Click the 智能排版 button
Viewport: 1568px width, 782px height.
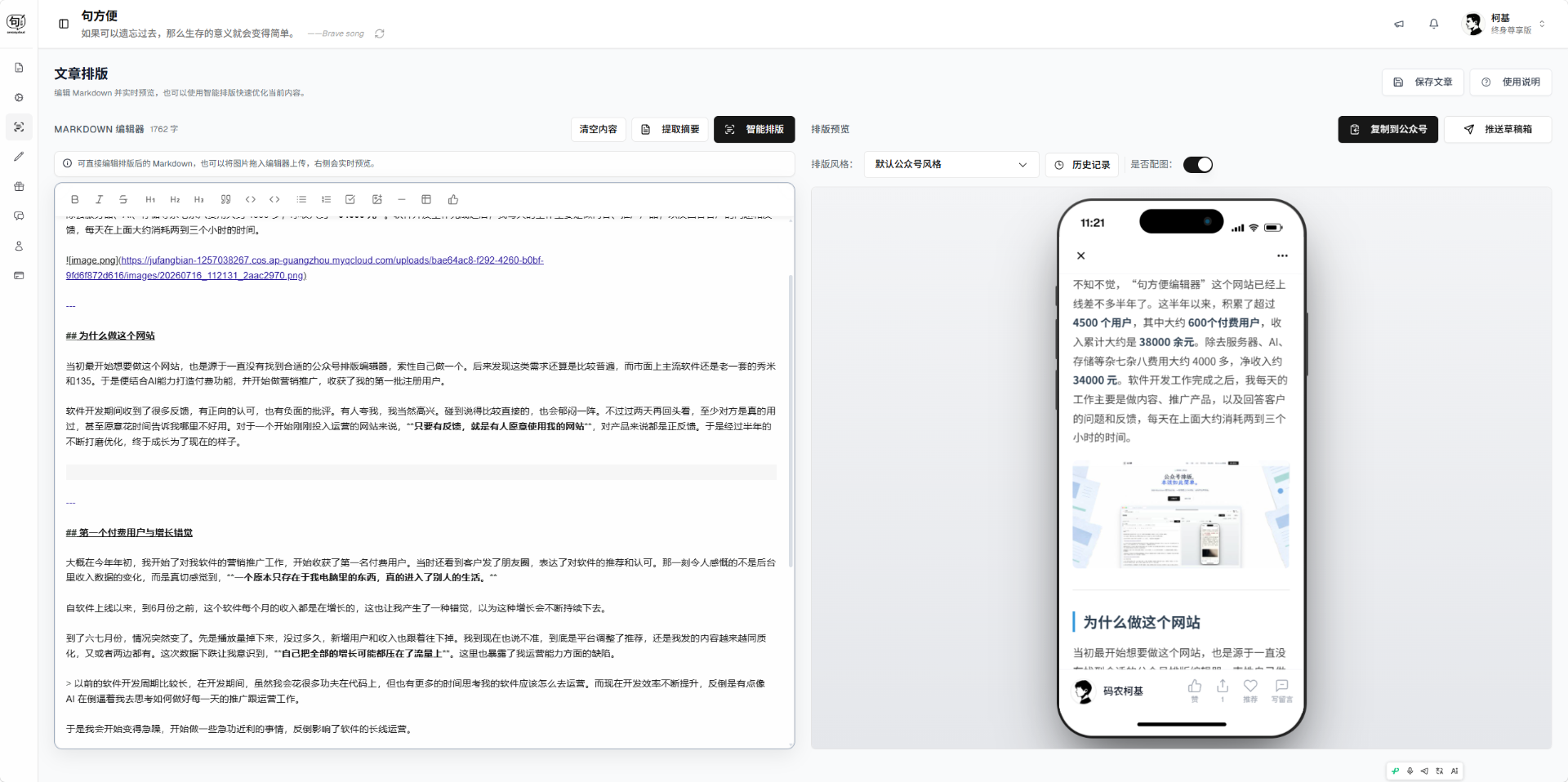755,129
